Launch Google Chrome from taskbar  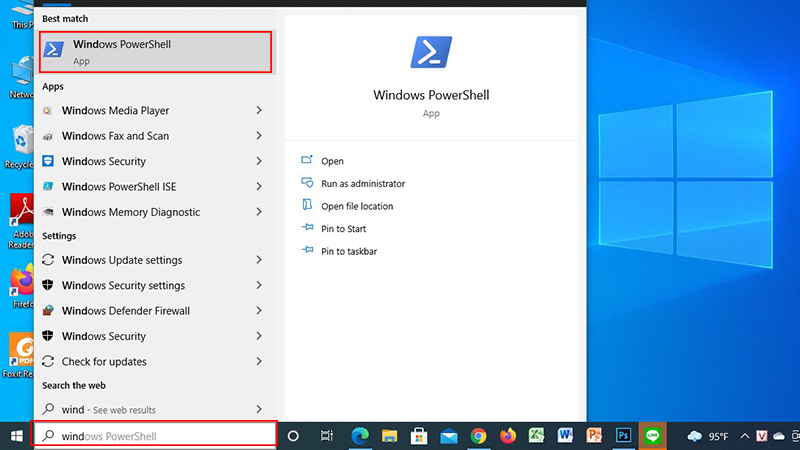point(478,436)
